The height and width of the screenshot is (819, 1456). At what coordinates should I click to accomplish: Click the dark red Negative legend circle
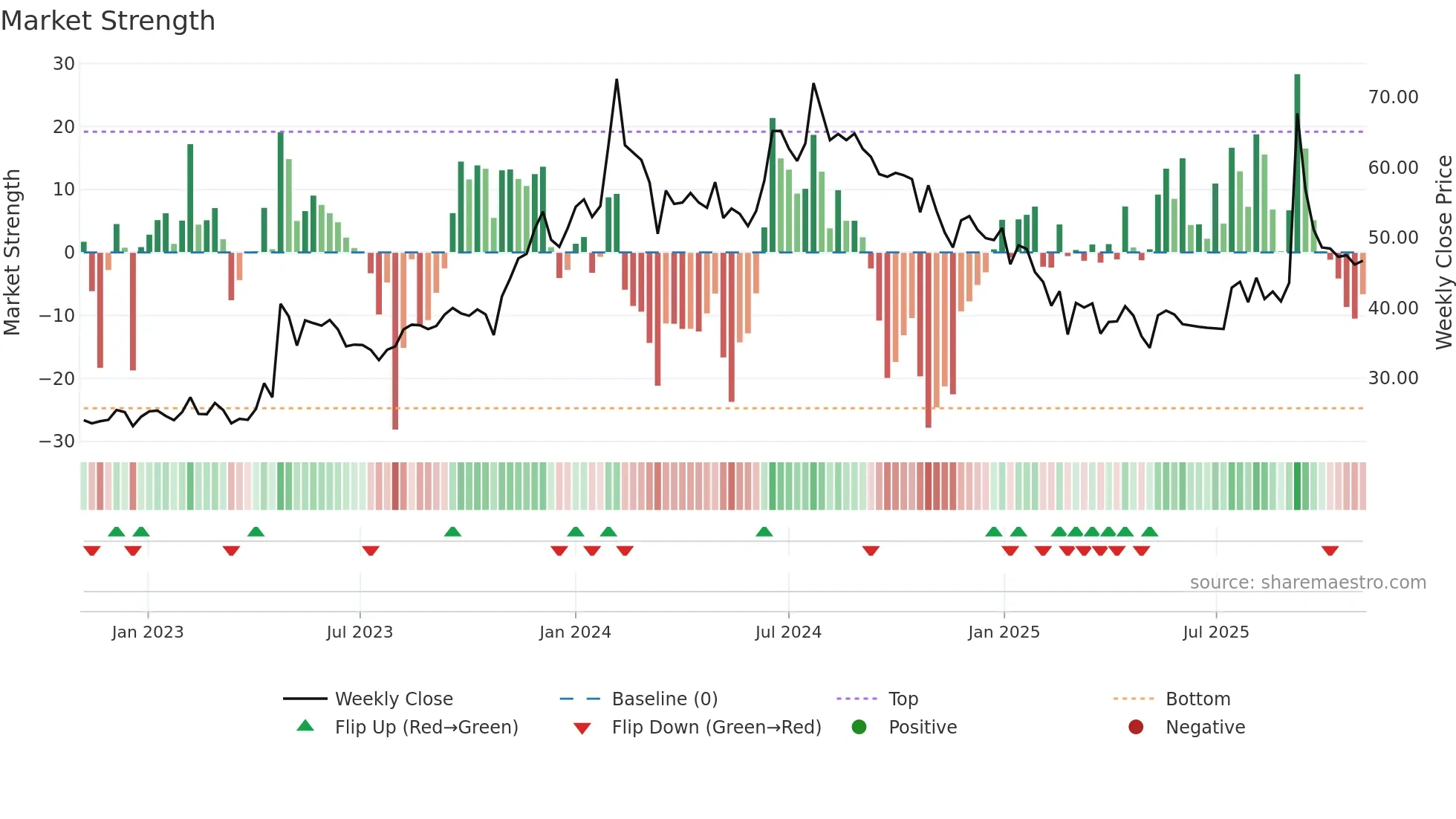coord(1136,727)
